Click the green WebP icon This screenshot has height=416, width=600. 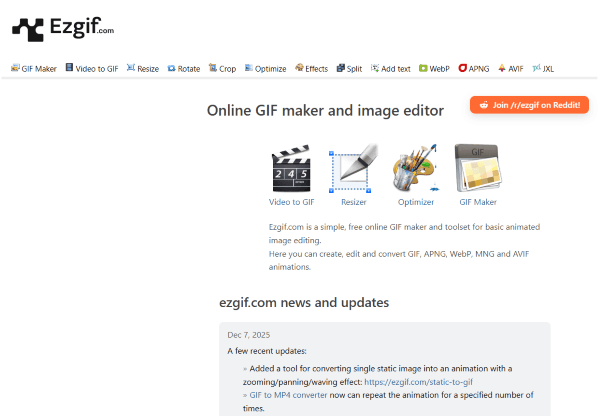pyautogui.click(x=423, y=68)
